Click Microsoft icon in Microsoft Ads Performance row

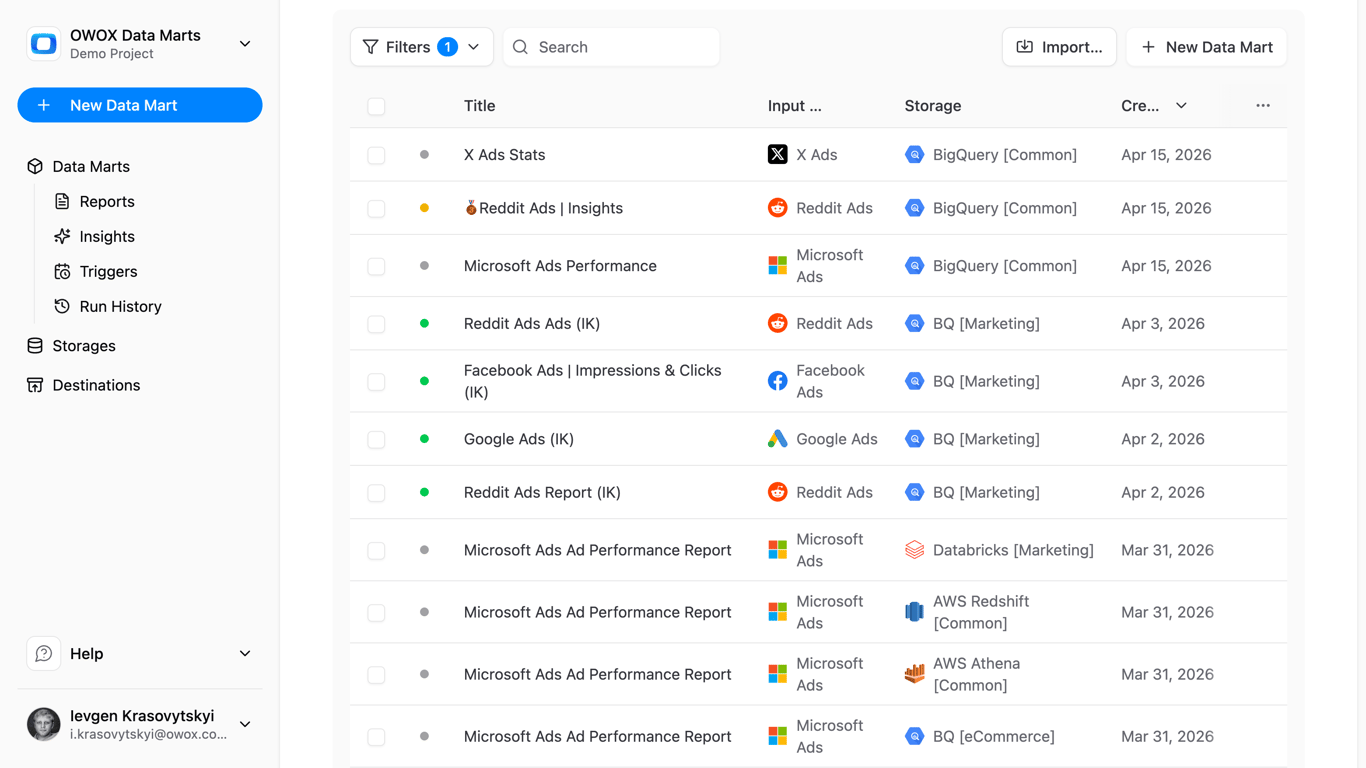coord(777,266)
